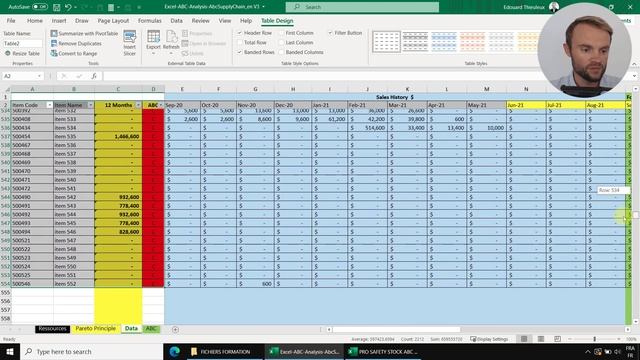Open the File menu

coord(11,20)
